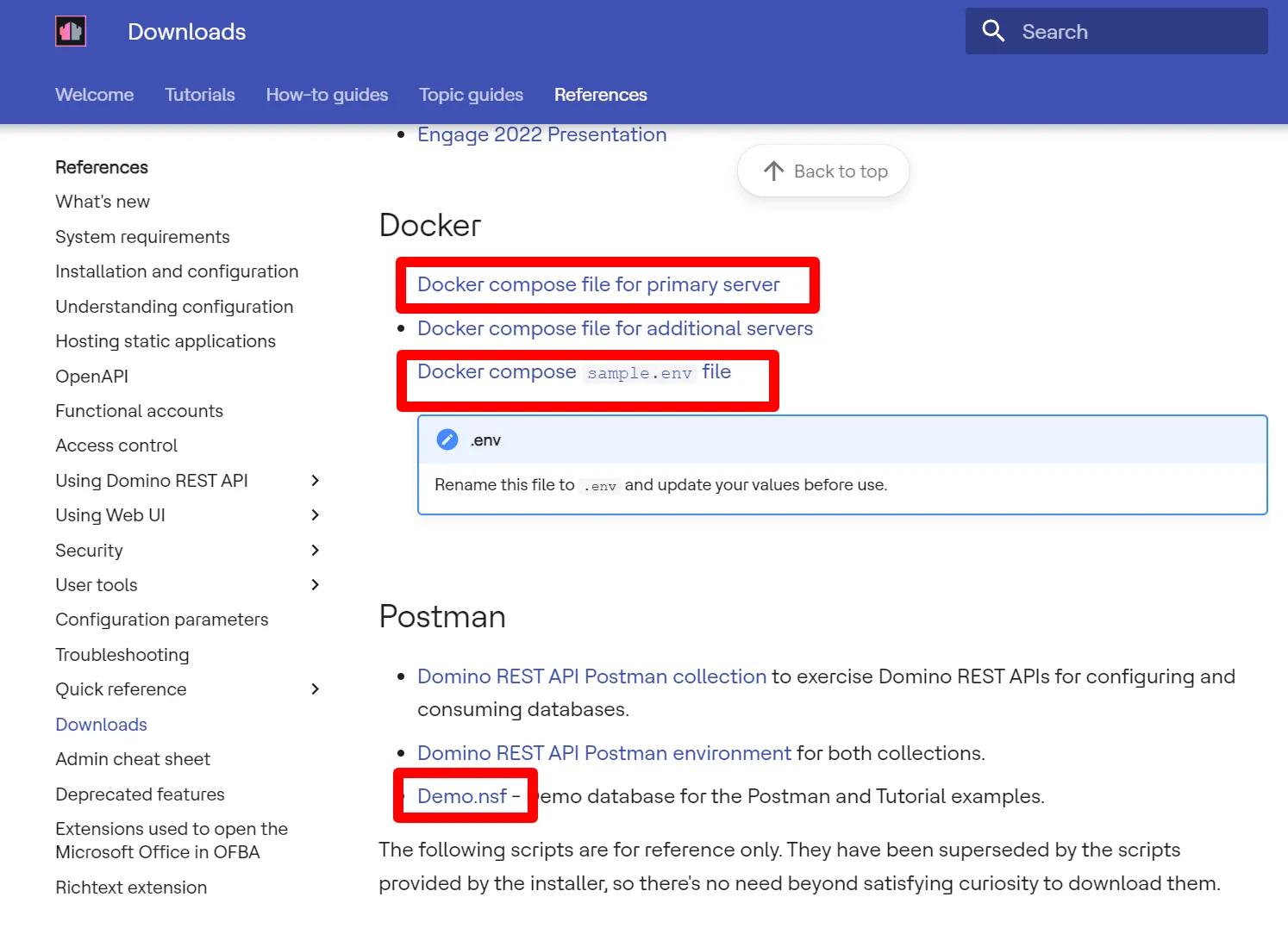The width and height of the screenshot is (1288, 947).
Task: Expand the Quick reference section
Action: click(316, 689)
